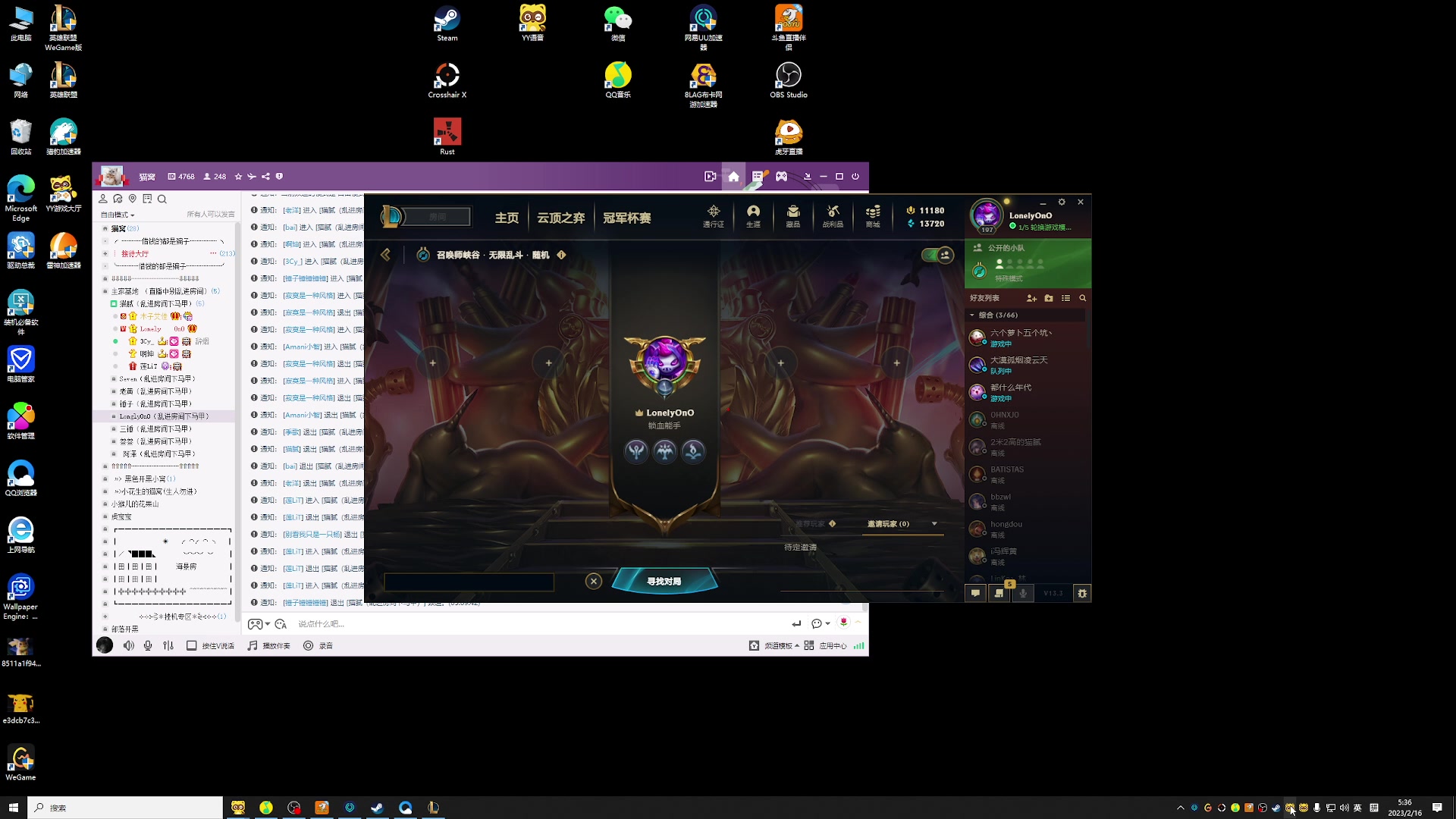
Task: Click YY speaker volume icon
Action: pyautogui.click(x=129, y=645)
